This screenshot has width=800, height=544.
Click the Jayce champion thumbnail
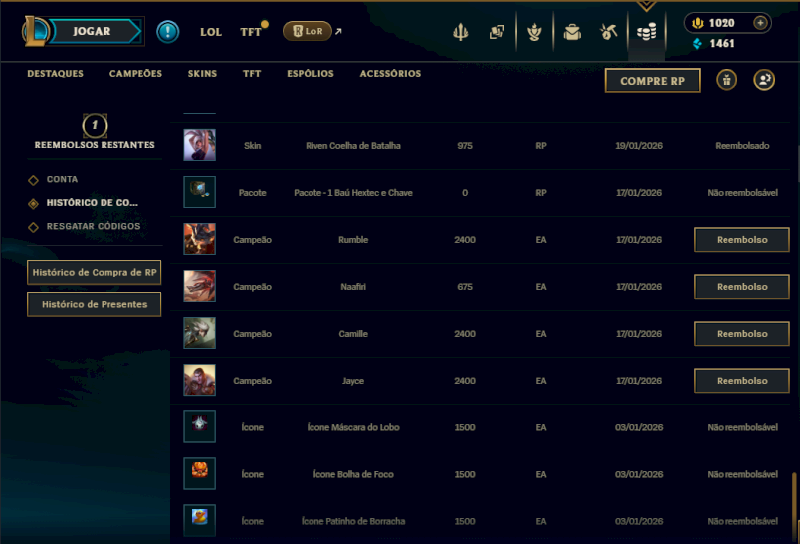(199, 380)
